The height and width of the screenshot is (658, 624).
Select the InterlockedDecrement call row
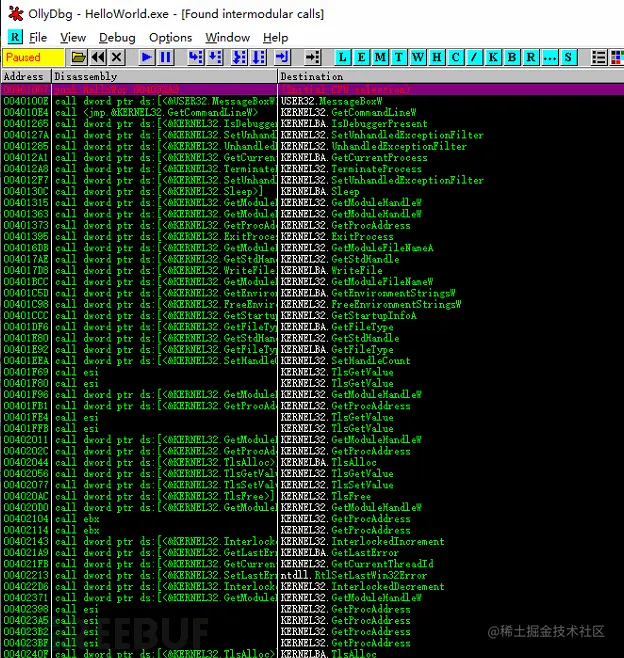tap(313, 587)
